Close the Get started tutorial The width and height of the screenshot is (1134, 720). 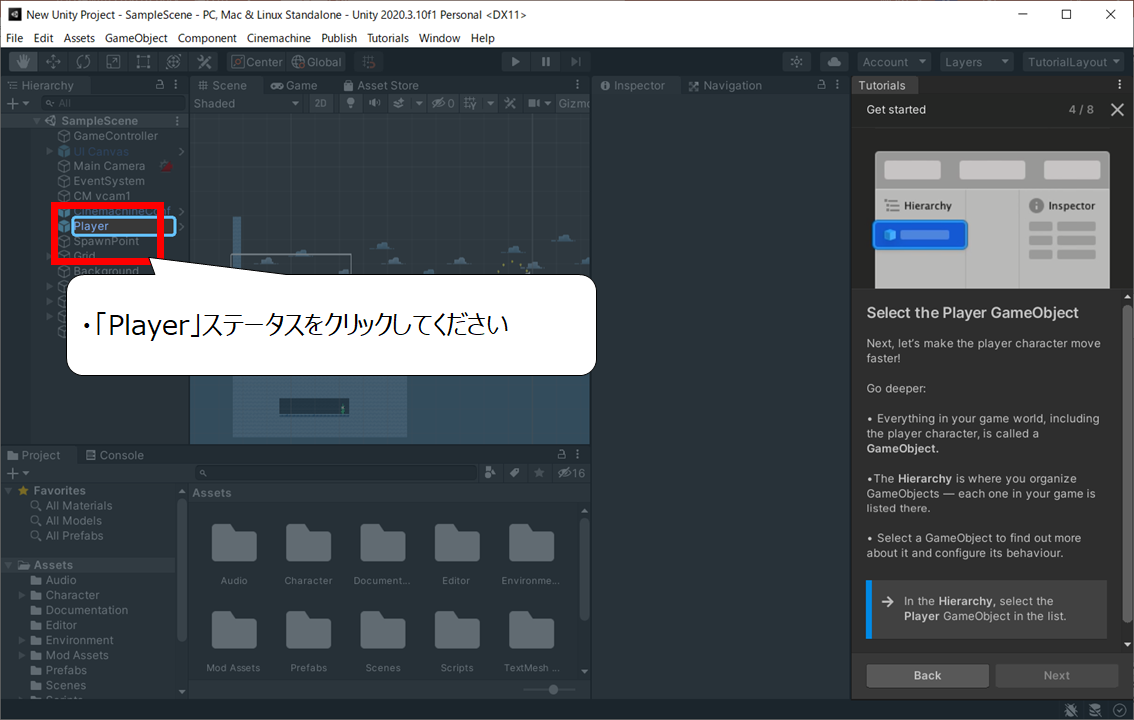click(1117, 110)
